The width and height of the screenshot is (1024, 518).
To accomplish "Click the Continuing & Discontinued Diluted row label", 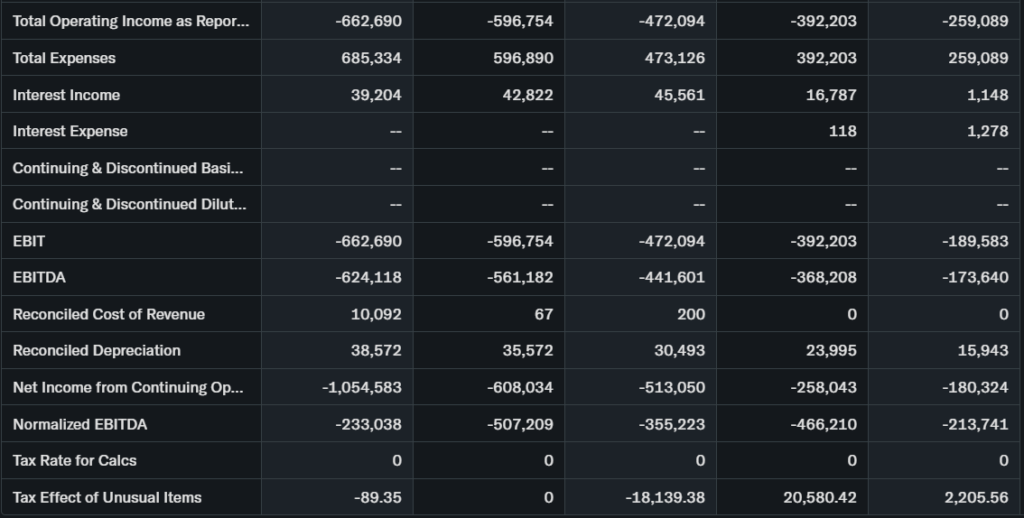I will click(x=128, y=204).
